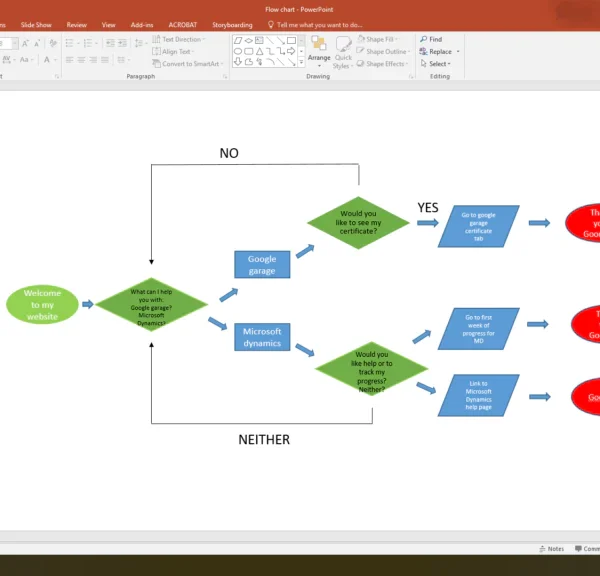Select the curved arc shape in the gallery

pyautogui.click(x=270, y=62)
